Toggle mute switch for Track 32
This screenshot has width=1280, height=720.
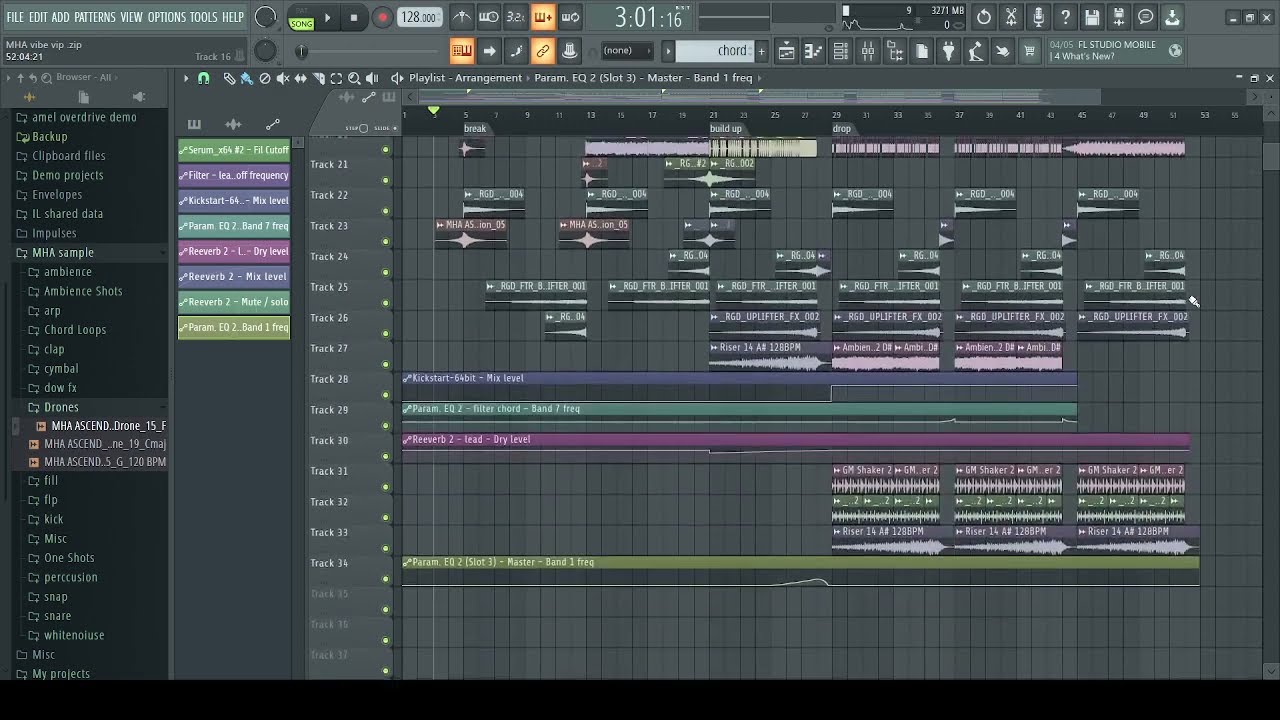(x=386, y=518)
